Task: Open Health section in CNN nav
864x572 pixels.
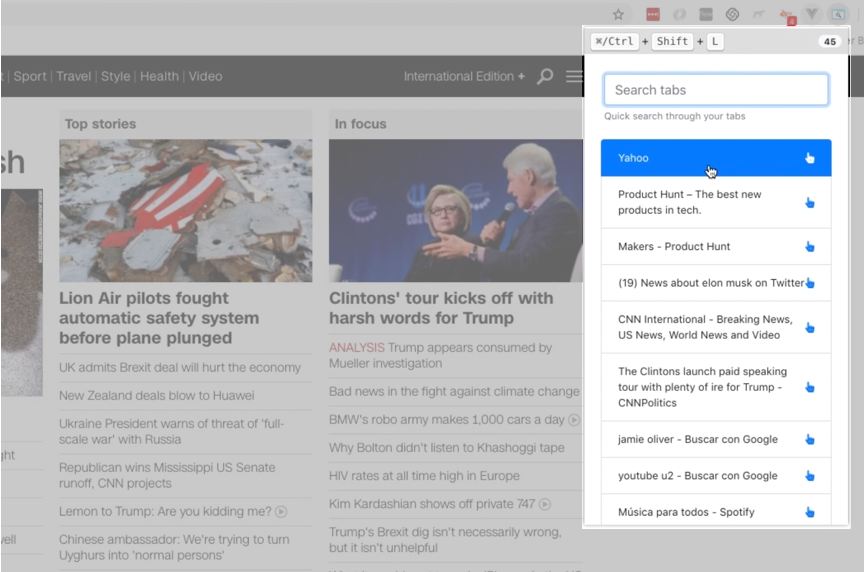Action: tap(159, 76)
